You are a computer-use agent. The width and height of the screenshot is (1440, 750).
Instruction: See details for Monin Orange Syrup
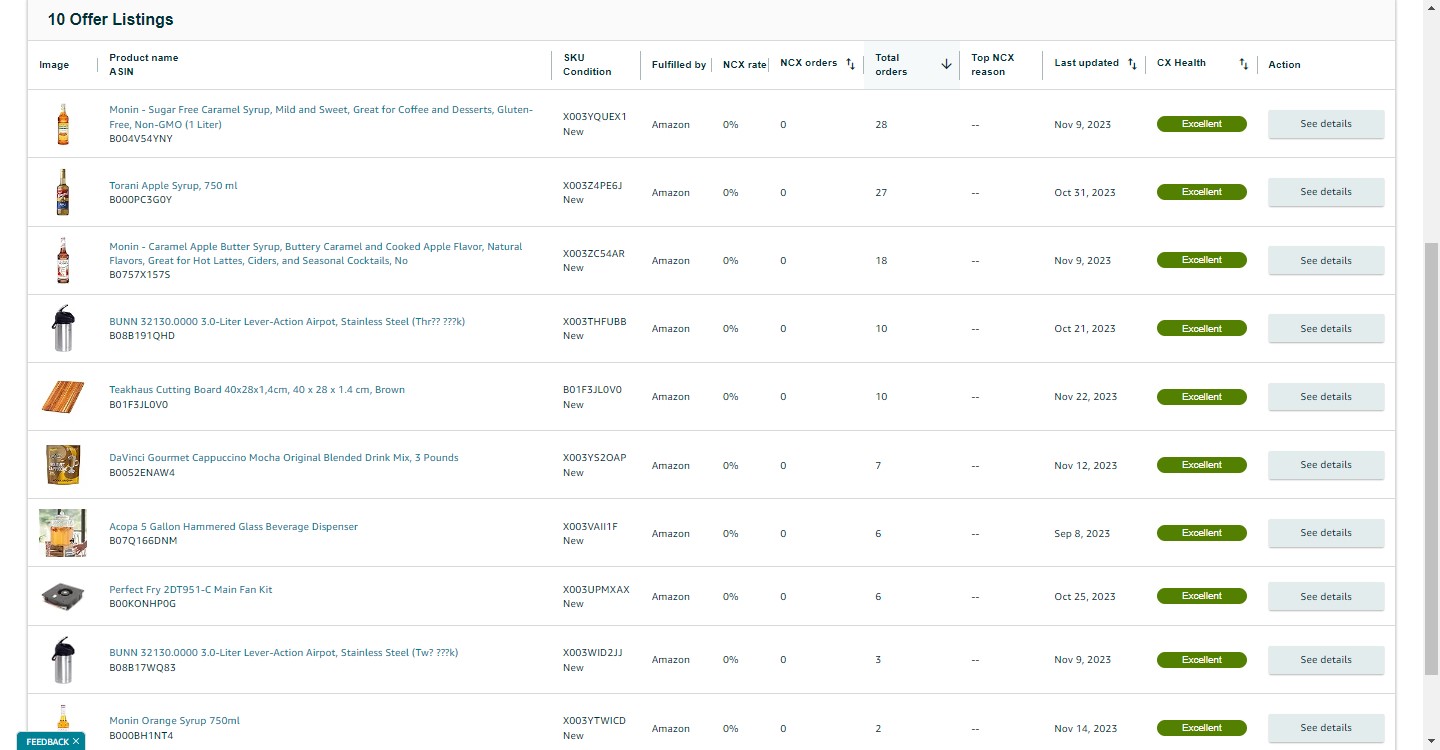pyautogui.click(x=1326, y=728)
